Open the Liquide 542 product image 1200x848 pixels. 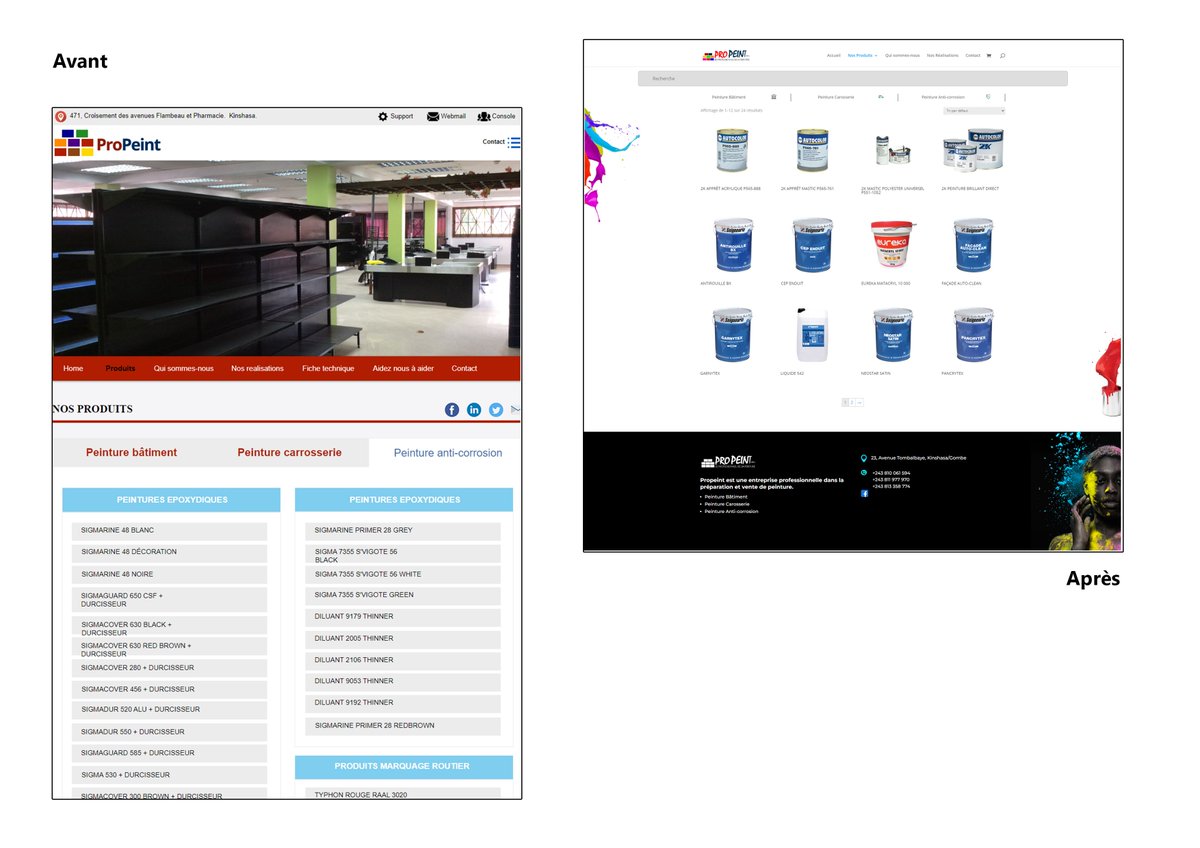click(813, 335)
